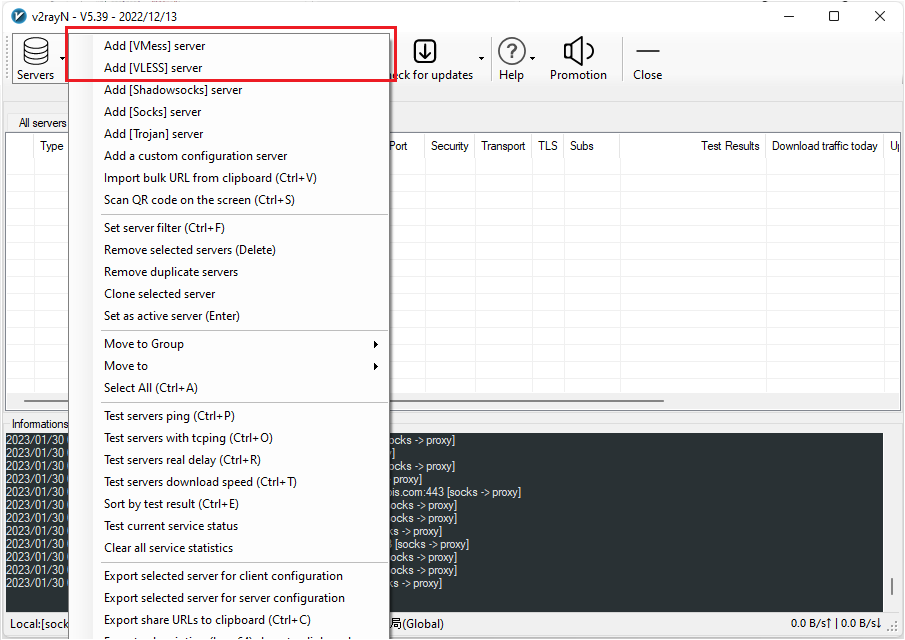Click the log panel vertical scrollbar
Image resolution: width=905 pixels, height=640 pixels.
(x=892, y=586)
